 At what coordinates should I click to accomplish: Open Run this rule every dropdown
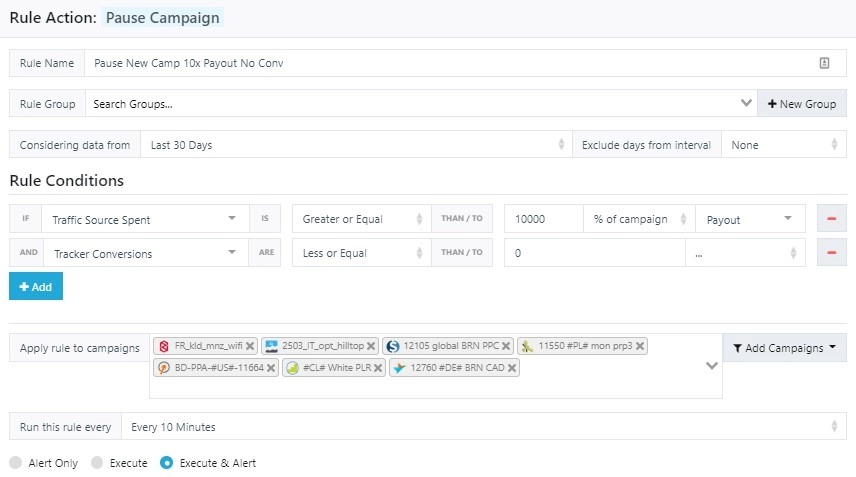pos(483,426)
